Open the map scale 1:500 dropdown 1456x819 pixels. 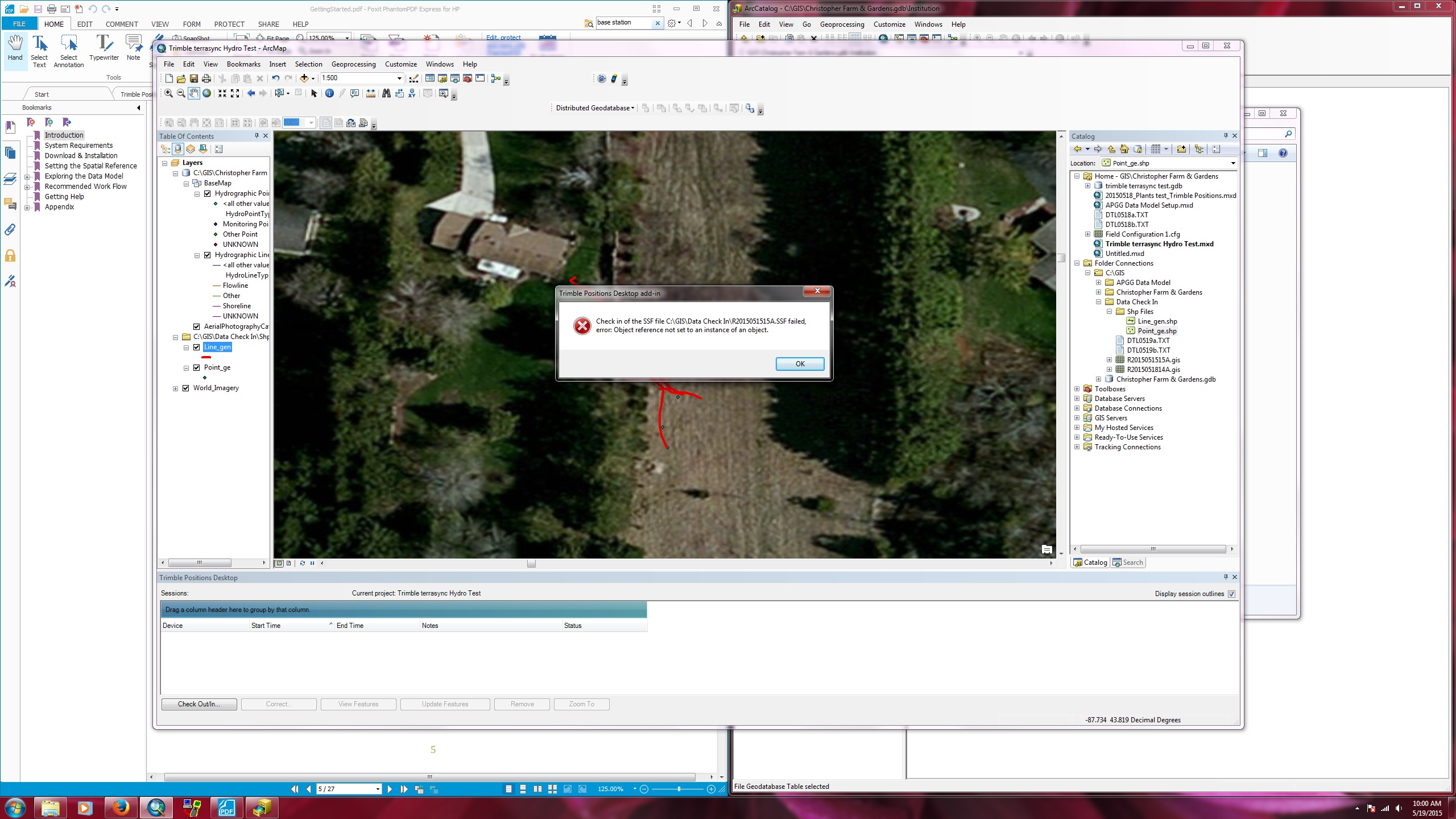click(x=399, y=78)
